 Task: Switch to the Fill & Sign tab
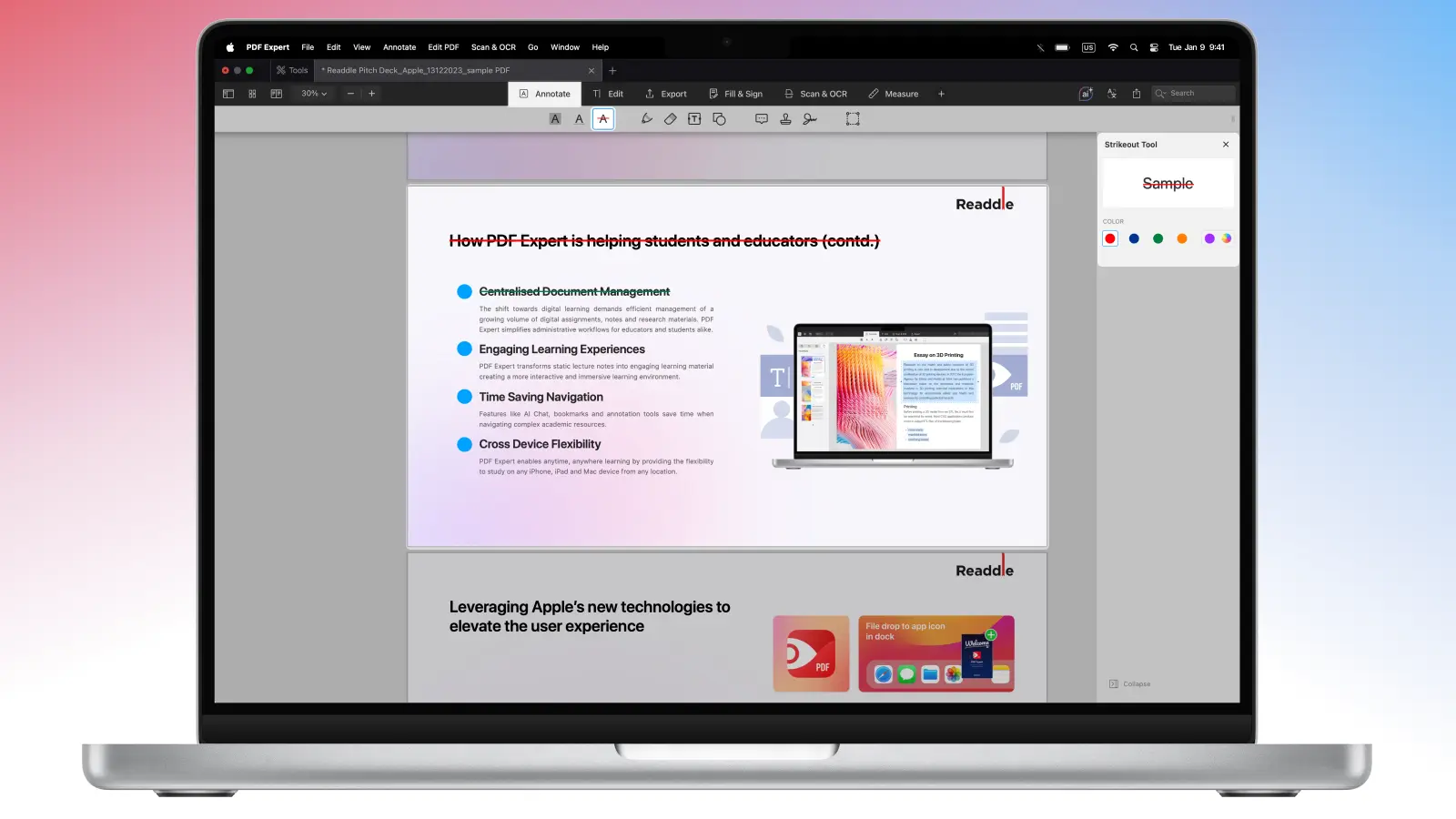tap(735, 94)
